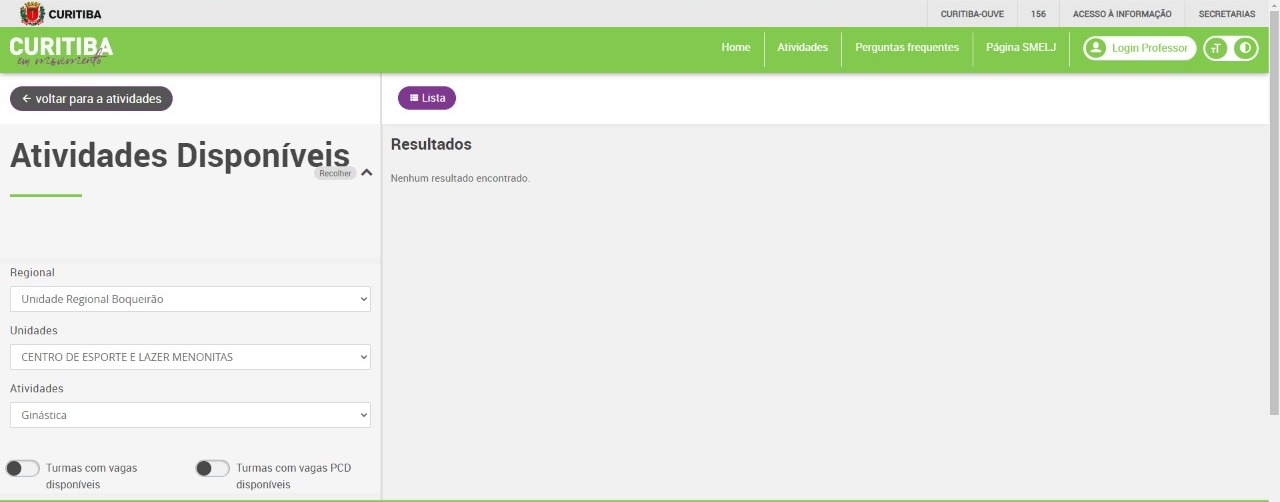Open SECRETARIAS top link

[1227, 14]
